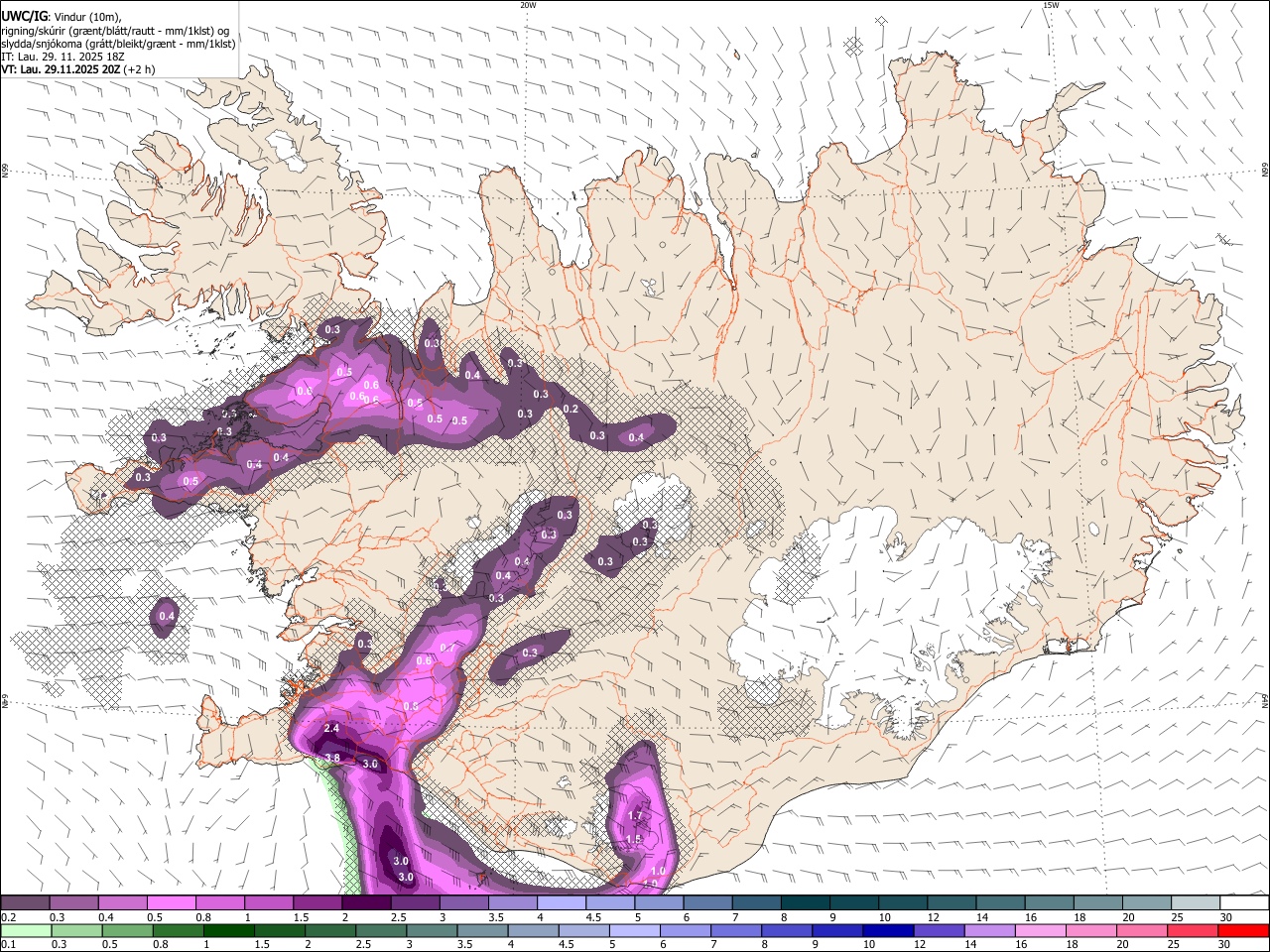Select the '1.7' precipitation value on the map
Image resolution: width=1270 pixels, height=952 pixels.
click(637, 816)
